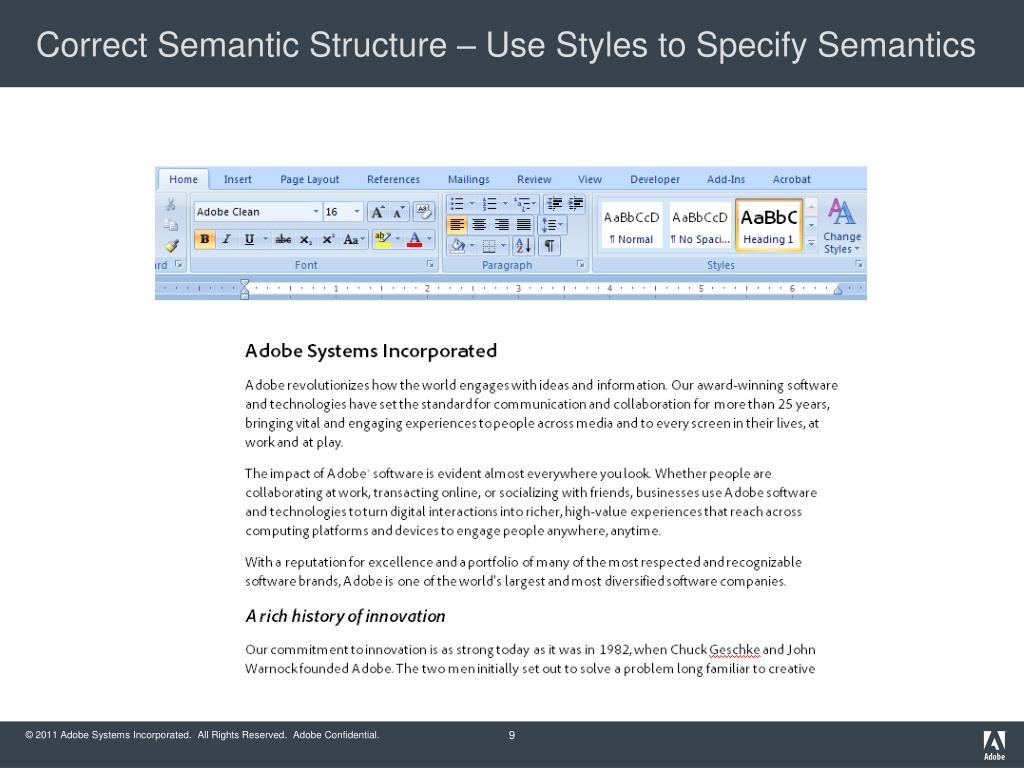
Task: Click the Shrink Font button
Action: (398, 212)
